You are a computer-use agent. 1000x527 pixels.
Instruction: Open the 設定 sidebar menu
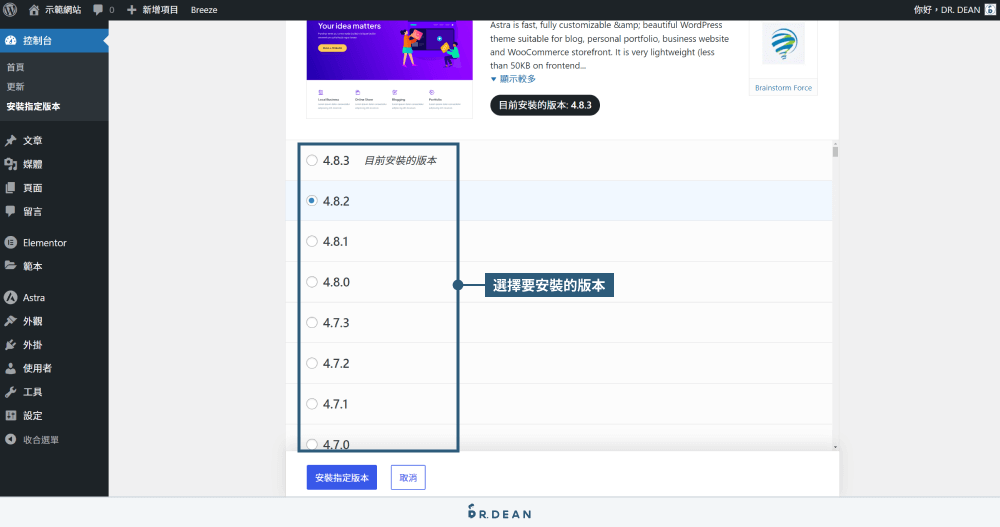click(54, 415)
